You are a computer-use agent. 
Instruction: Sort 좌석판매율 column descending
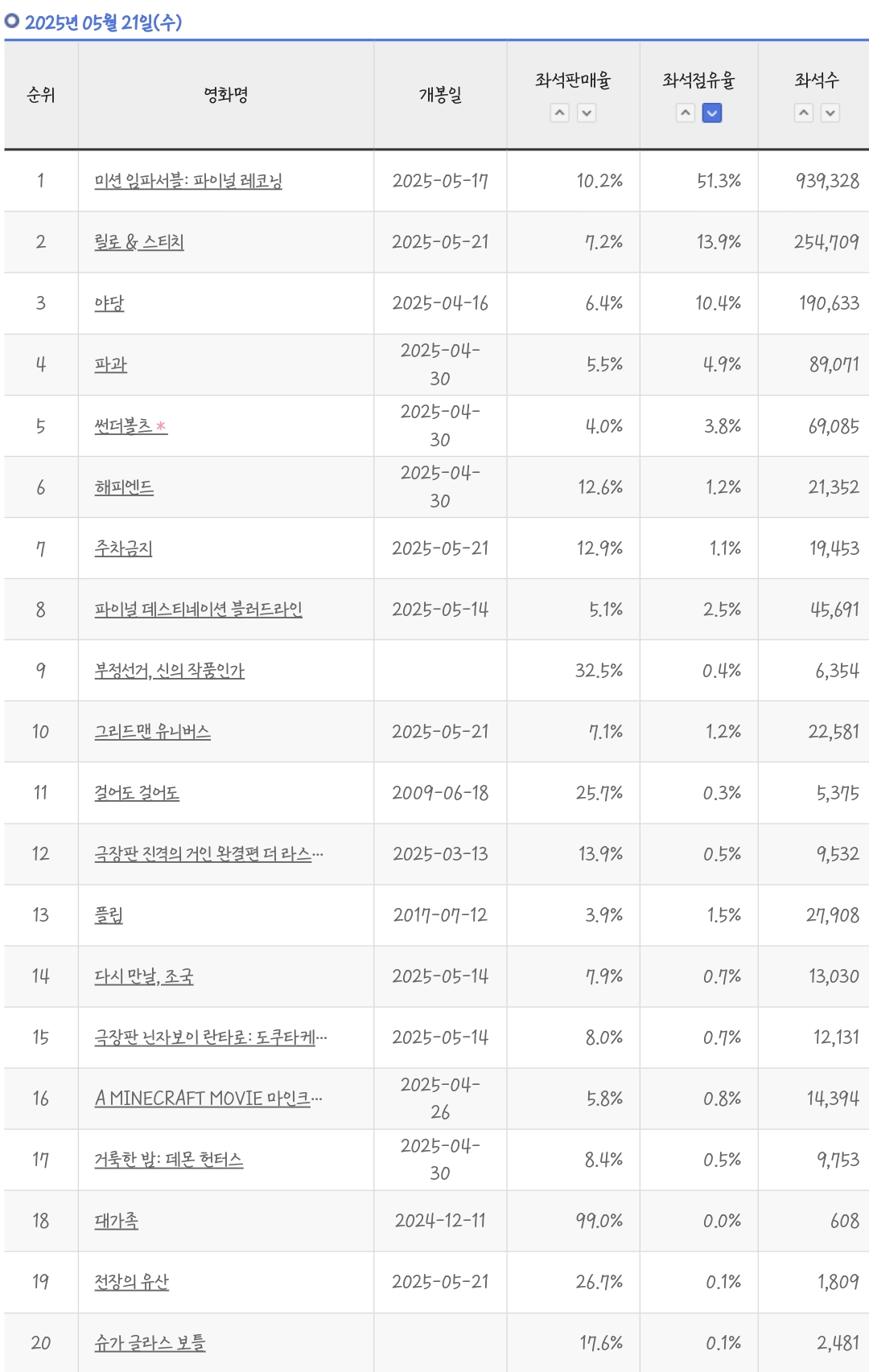(x=587, y=113)
